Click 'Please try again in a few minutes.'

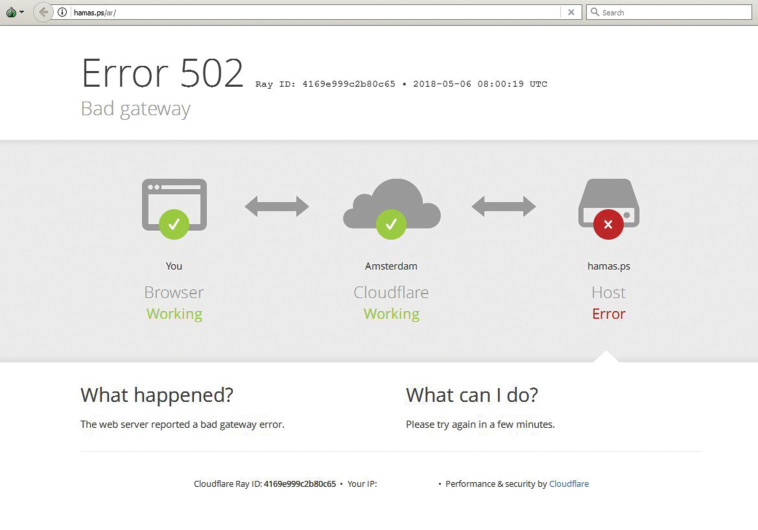(481, 425)
